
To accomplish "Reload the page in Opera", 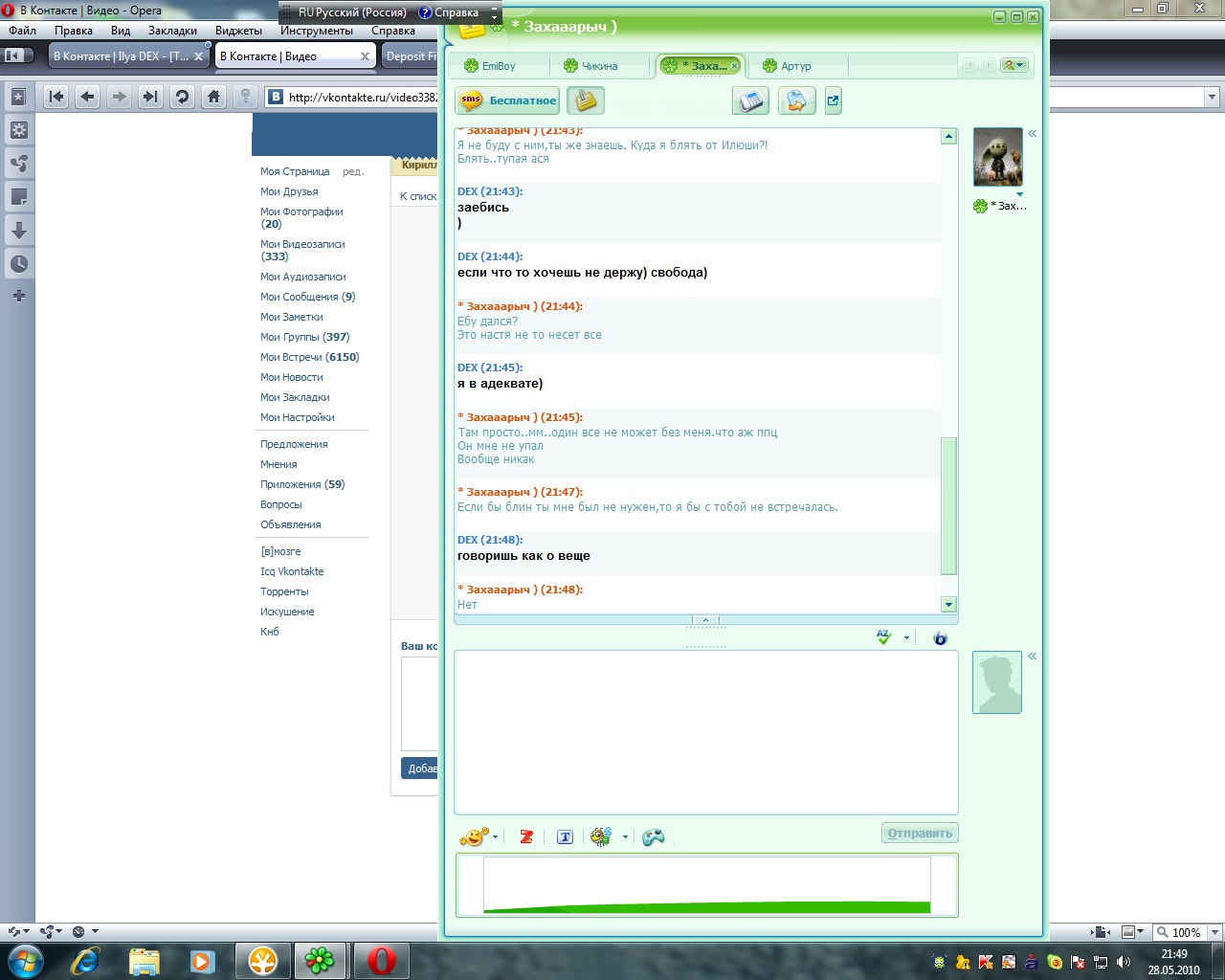I will coord(182,97).
